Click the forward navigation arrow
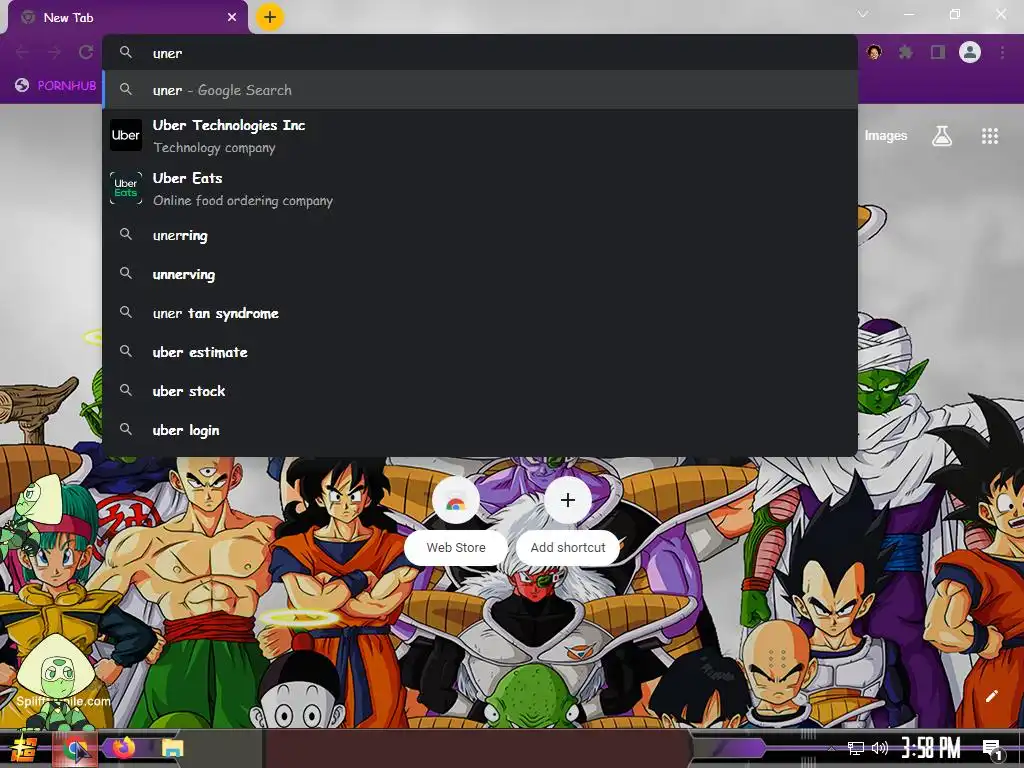The width and height of the screenshot is (1024, 768). pyautogui.click(x=54, y=52)
